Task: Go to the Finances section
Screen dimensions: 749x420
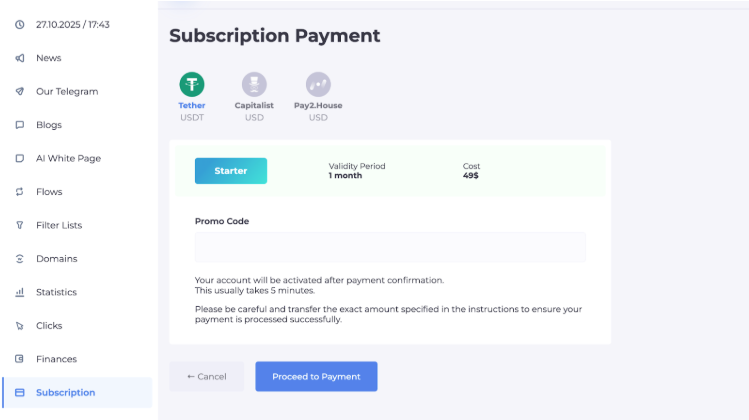Action: [x=56, y=359]
